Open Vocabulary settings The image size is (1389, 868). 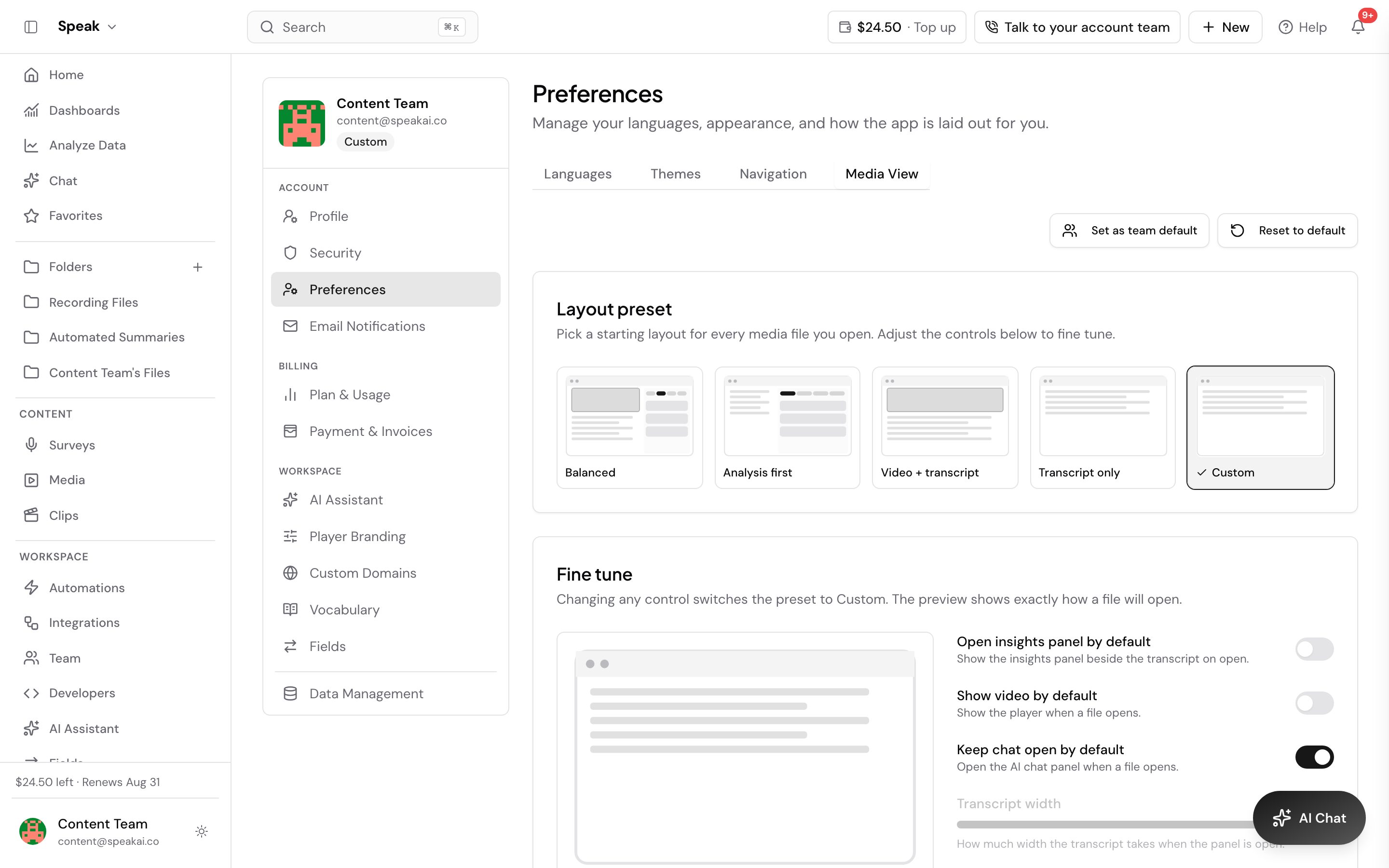(386, 610)
